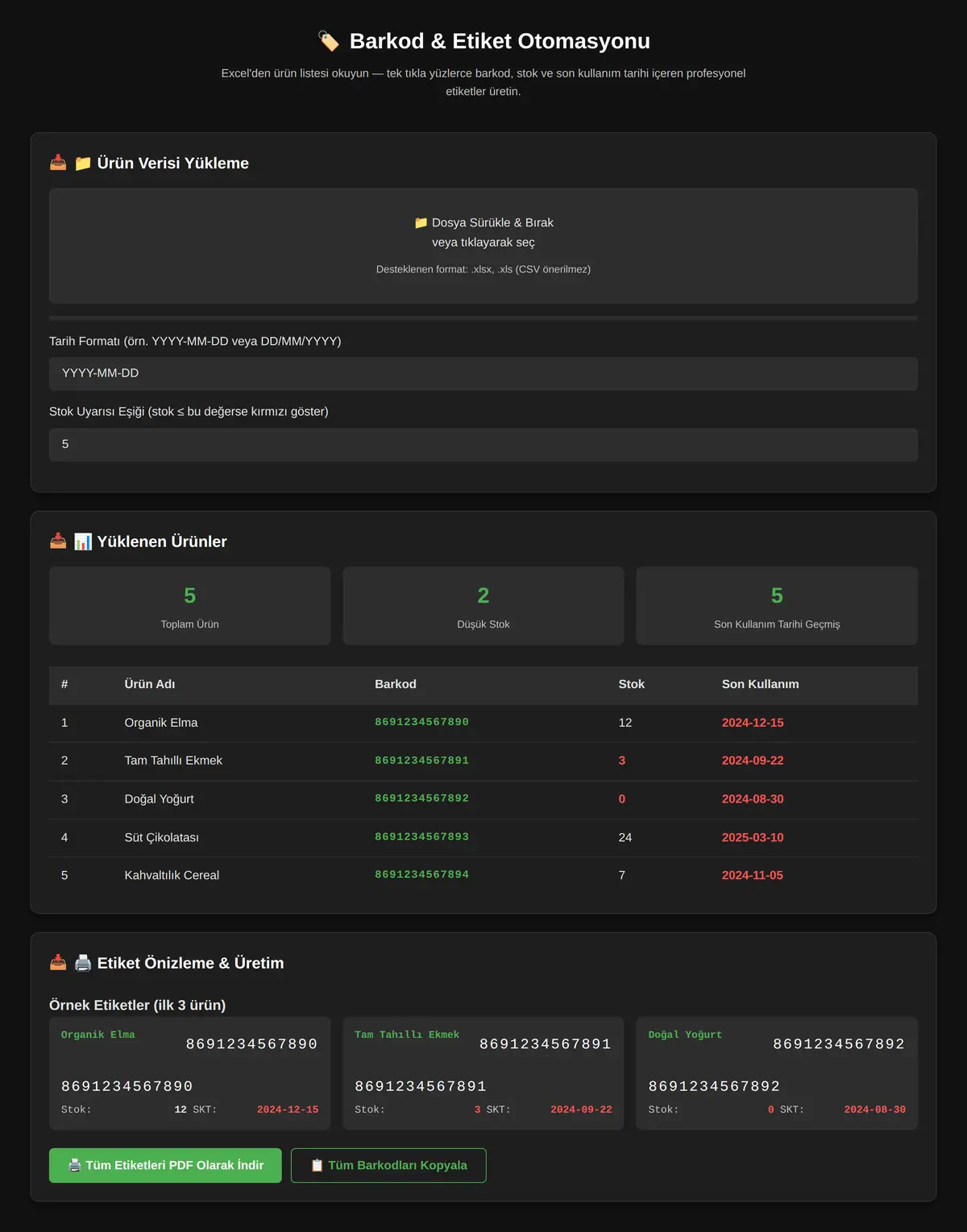Click the Tam Tahıllı Ekmek name in the table
Image resolution: width=967 pixels, height=1232 pixels.
173,761
